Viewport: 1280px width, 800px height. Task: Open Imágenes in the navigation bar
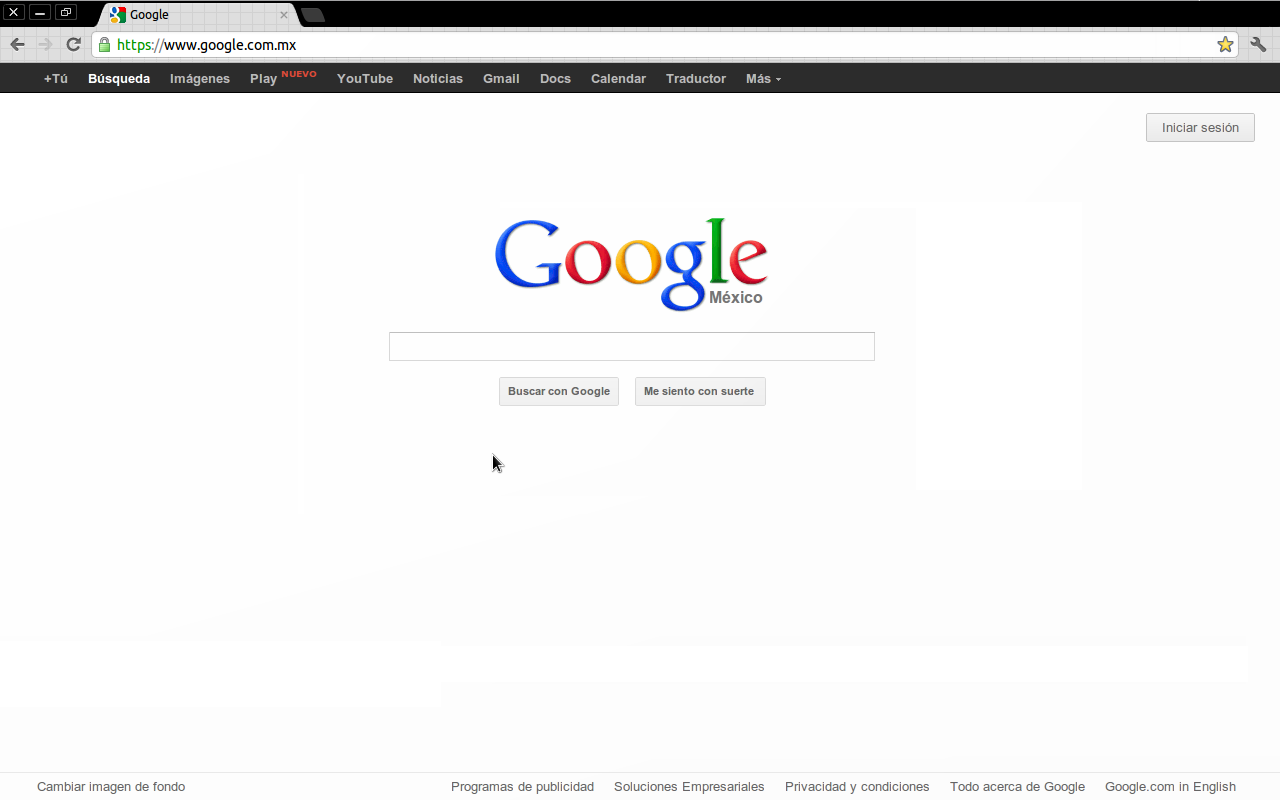(200, 79)
